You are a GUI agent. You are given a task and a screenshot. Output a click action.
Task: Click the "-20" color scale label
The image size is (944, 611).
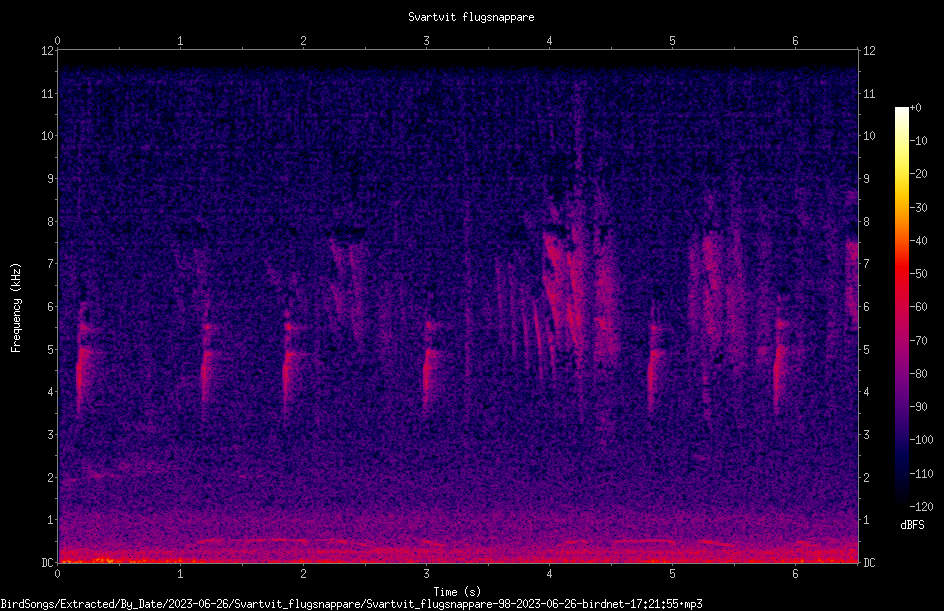919,174
